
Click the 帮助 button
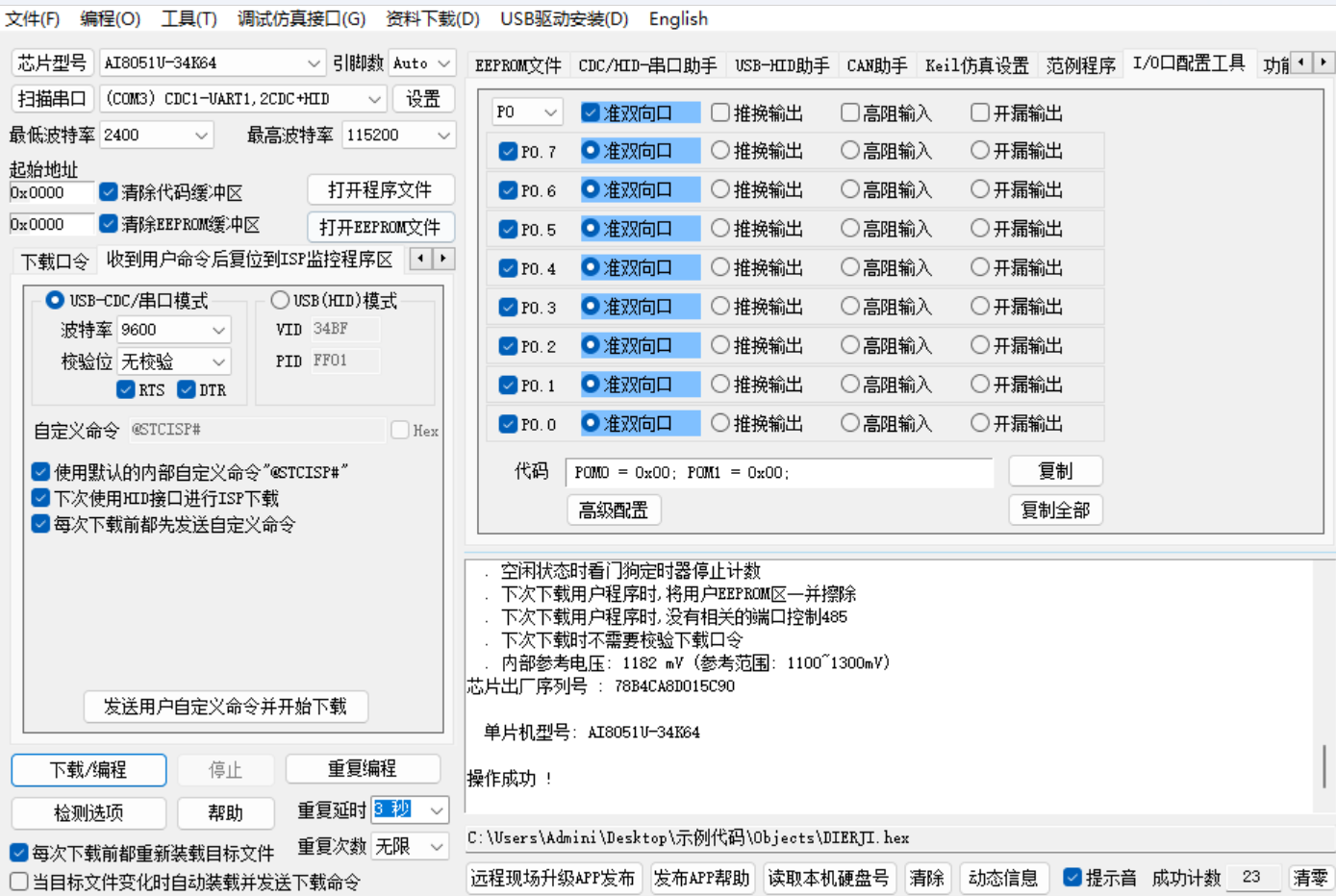tap(226, 812)
